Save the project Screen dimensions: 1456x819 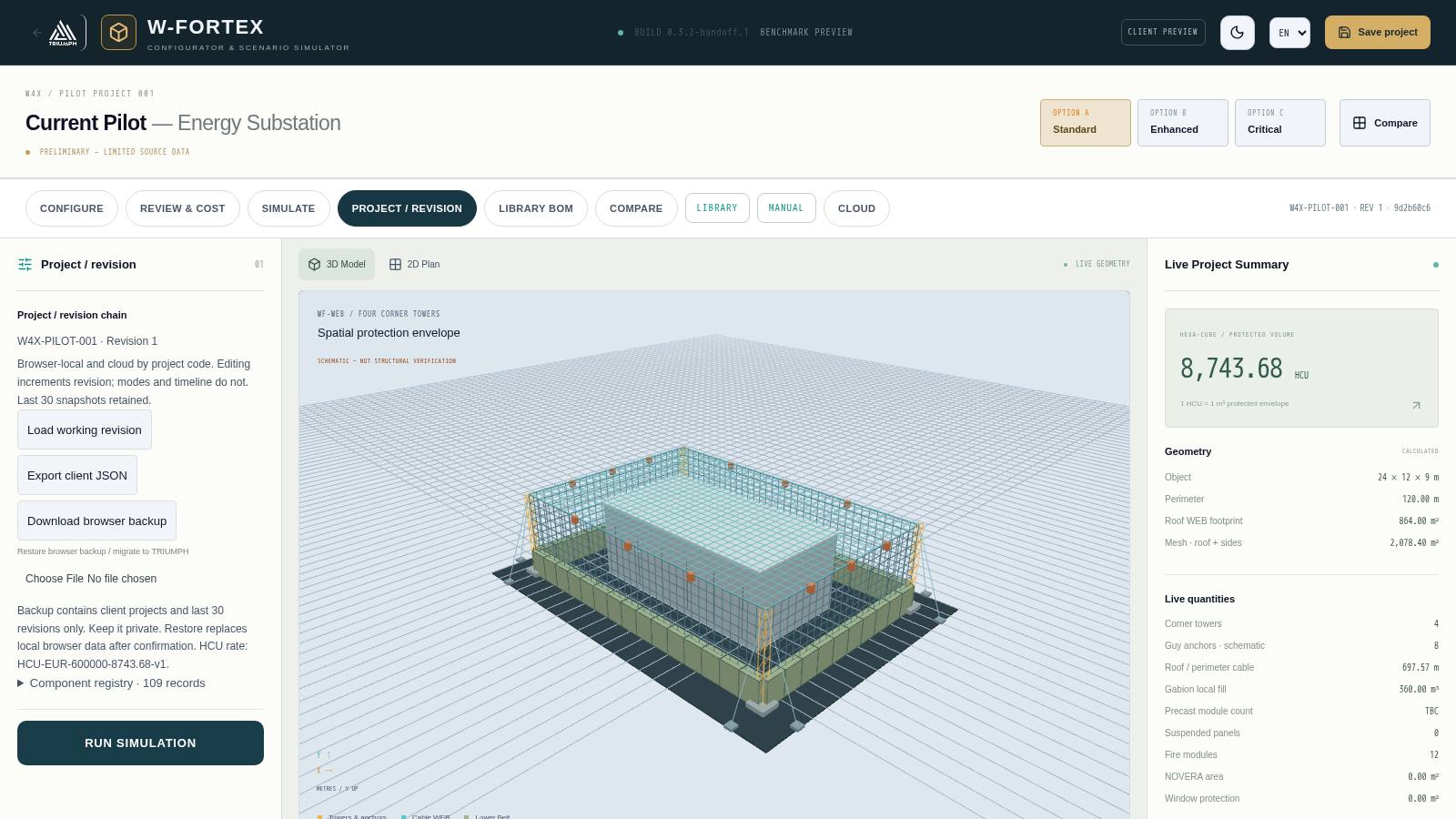(1378, 33)
